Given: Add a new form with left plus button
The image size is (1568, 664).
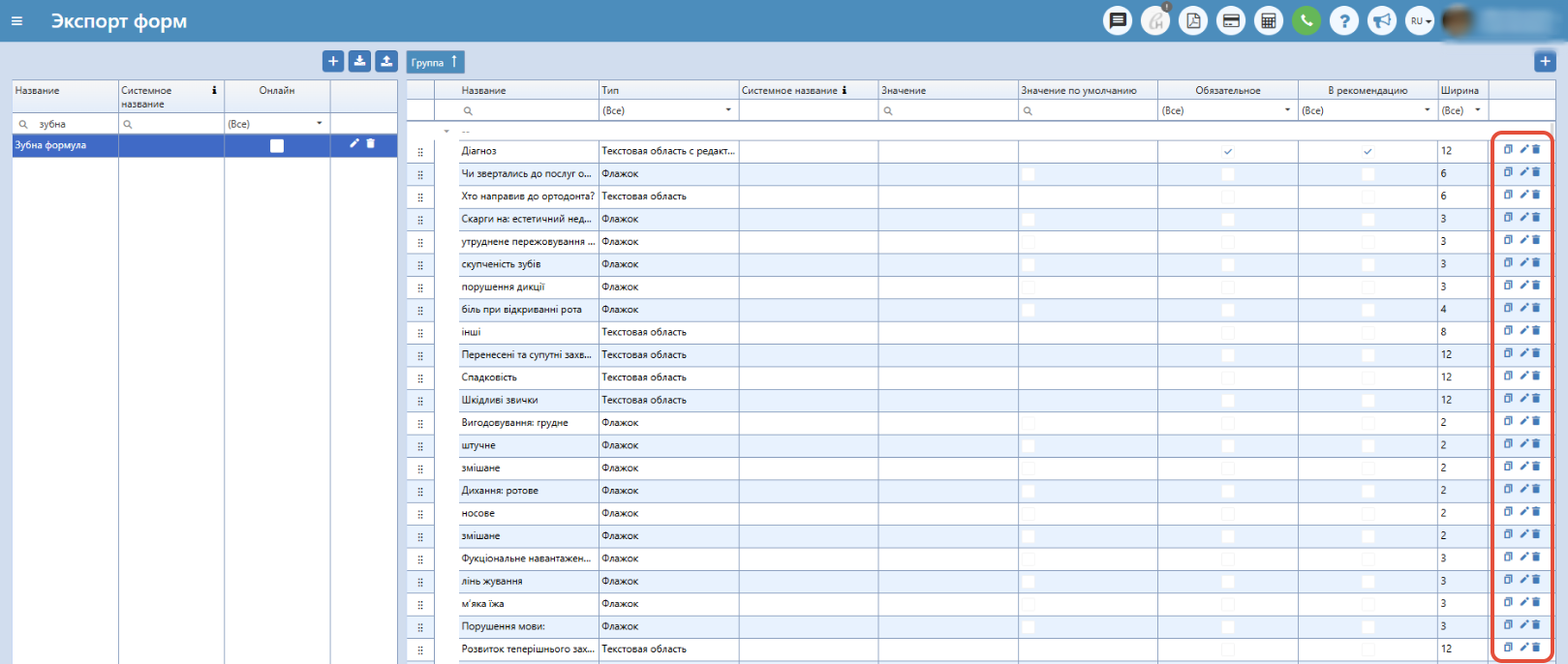Looking at the screenshot, I should point(333,61).
